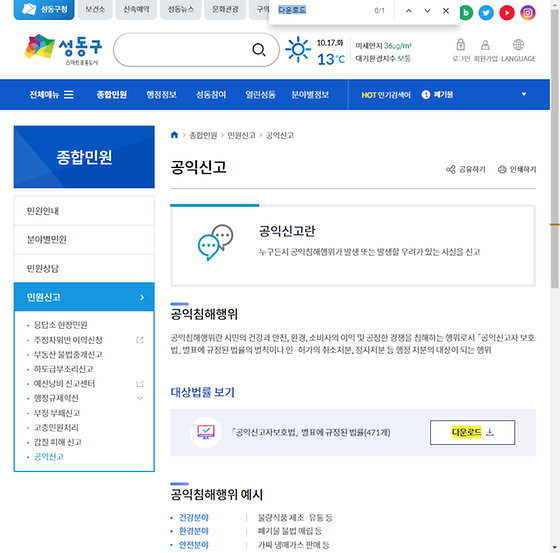This screenshot has width=560, height=553.
Task: Open the 열린성동 main menu
Action: [260, 95]
